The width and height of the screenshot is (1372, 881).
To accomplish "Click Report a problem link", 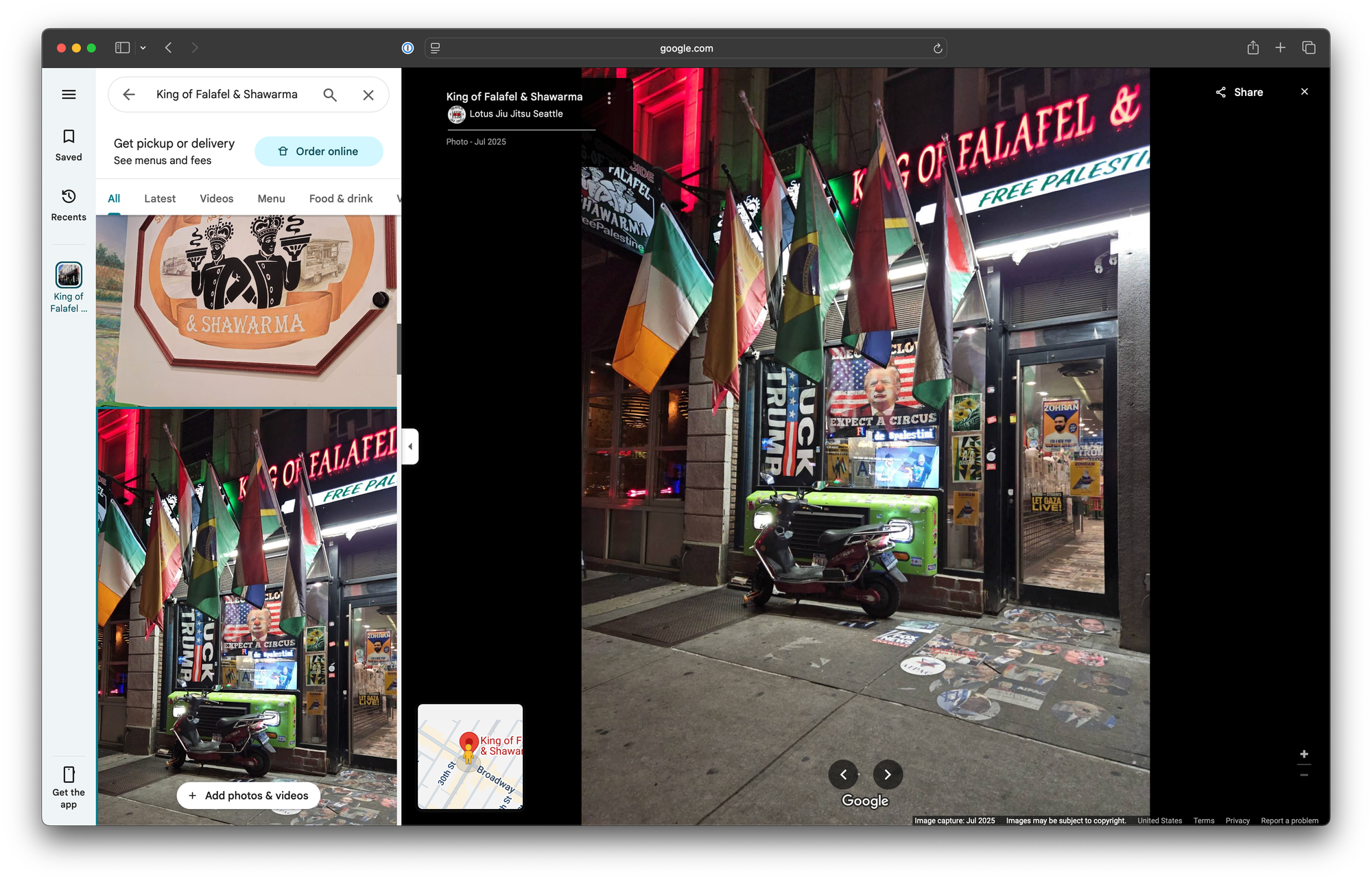I will pos(1290,821).
